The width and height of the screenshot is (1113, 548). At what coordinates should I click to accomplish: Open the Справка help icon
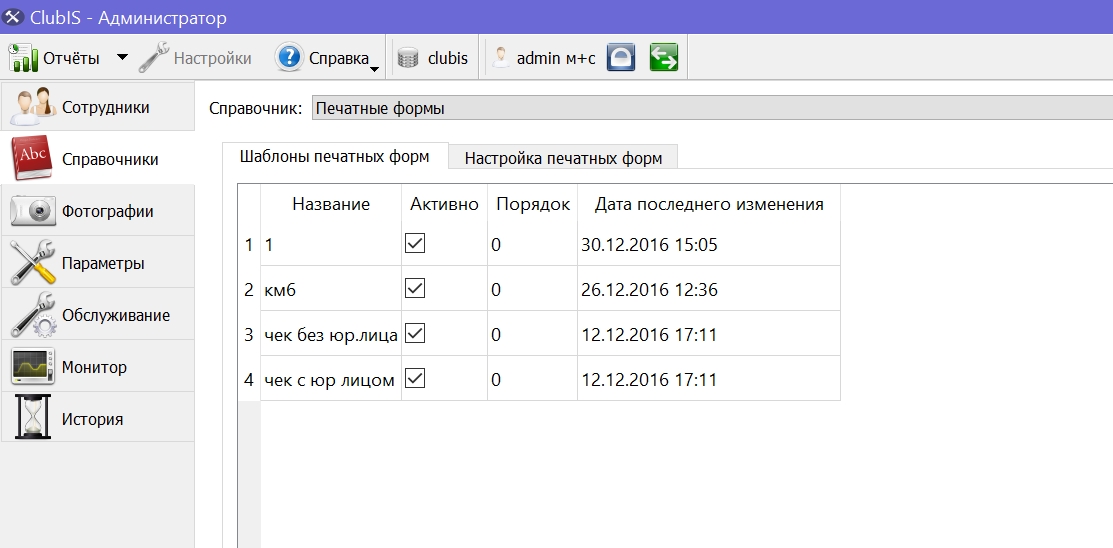tap(289, 57)
